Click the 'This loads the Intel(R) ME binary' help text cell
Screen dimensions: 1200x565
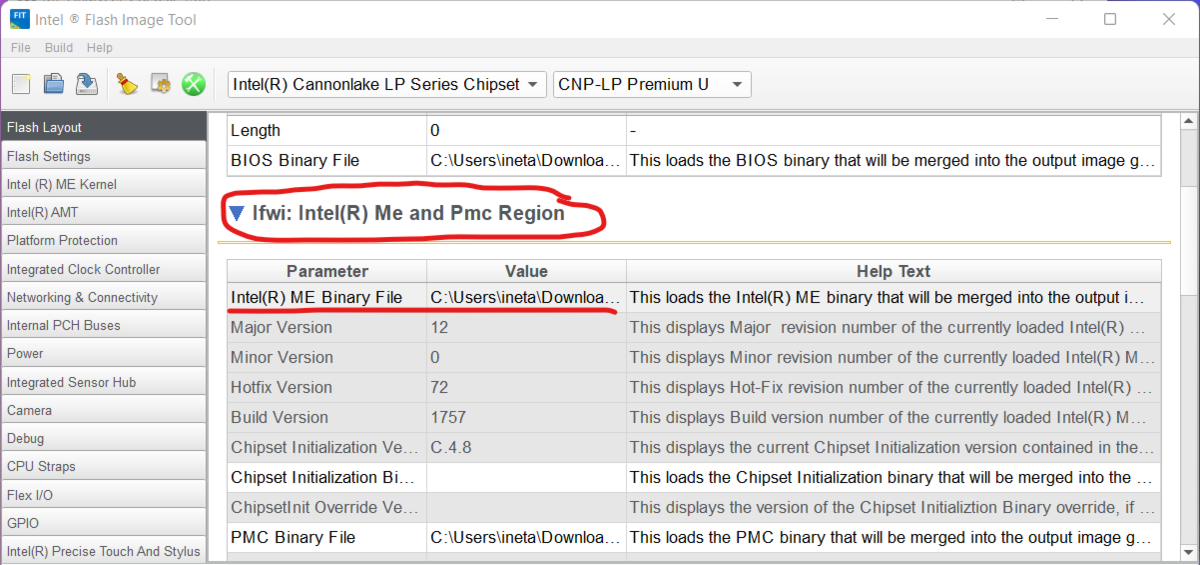pyautogui.click(x=893, y=297)
